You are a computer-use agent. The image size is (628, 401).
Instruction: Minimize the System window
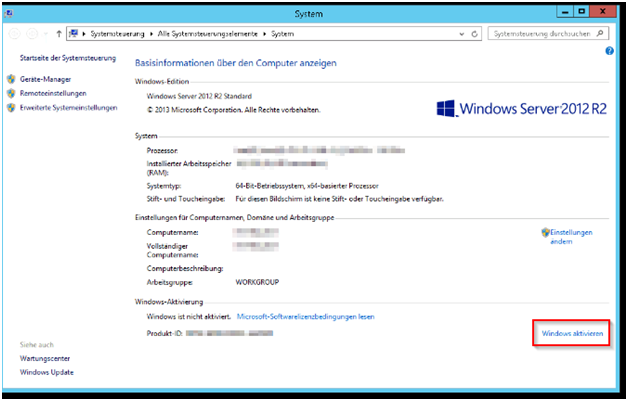pyautogui.click(x=565, y=12)
